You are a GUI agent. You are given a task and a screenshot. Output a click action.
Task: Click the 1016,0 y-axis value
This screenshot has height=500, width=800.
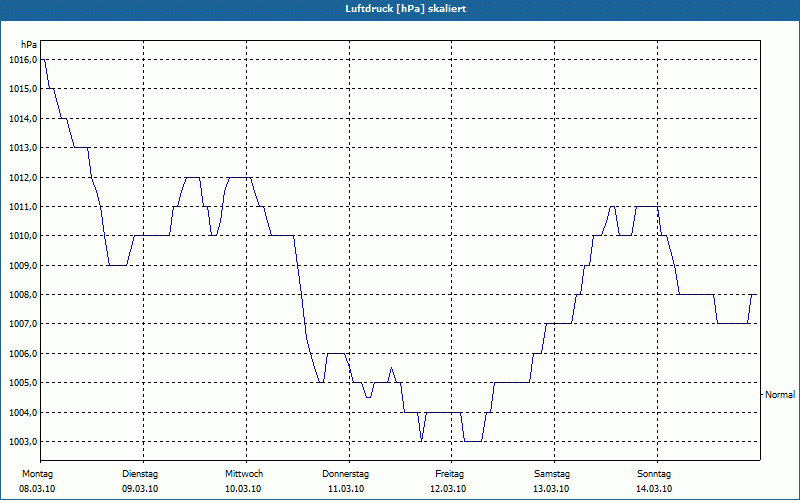tap(23, 60)
